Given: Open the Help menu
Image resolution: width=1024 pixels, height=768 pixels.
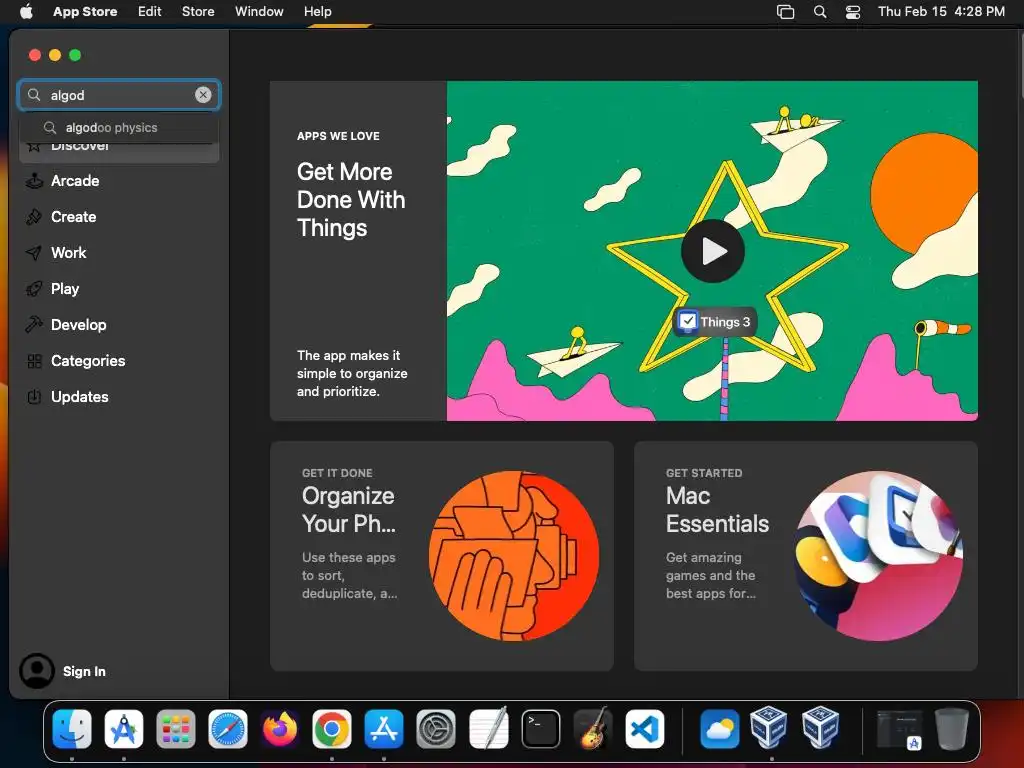Looking at the screenshot, I should point(317,11).
